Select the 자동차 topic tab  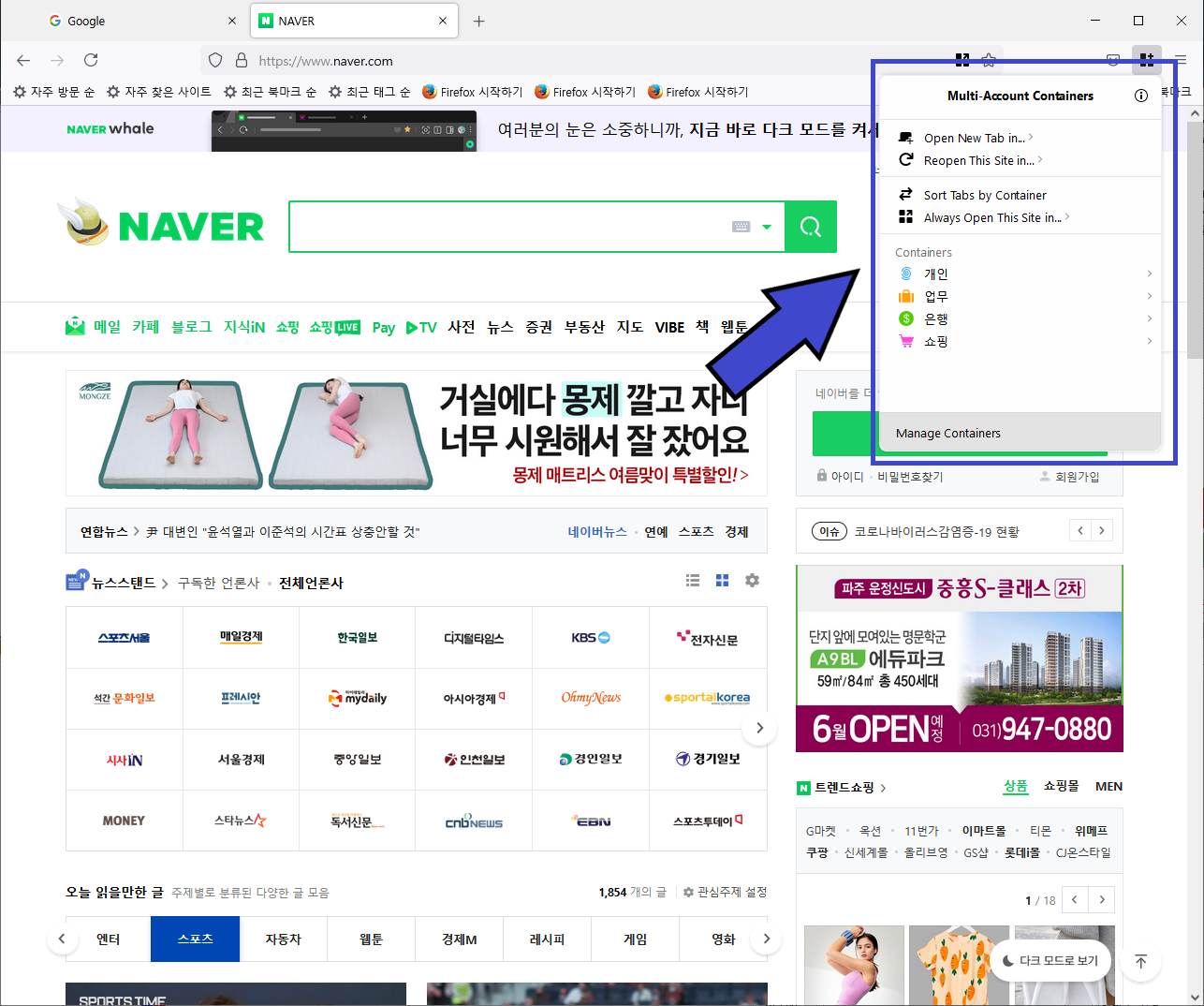(283, 939)
